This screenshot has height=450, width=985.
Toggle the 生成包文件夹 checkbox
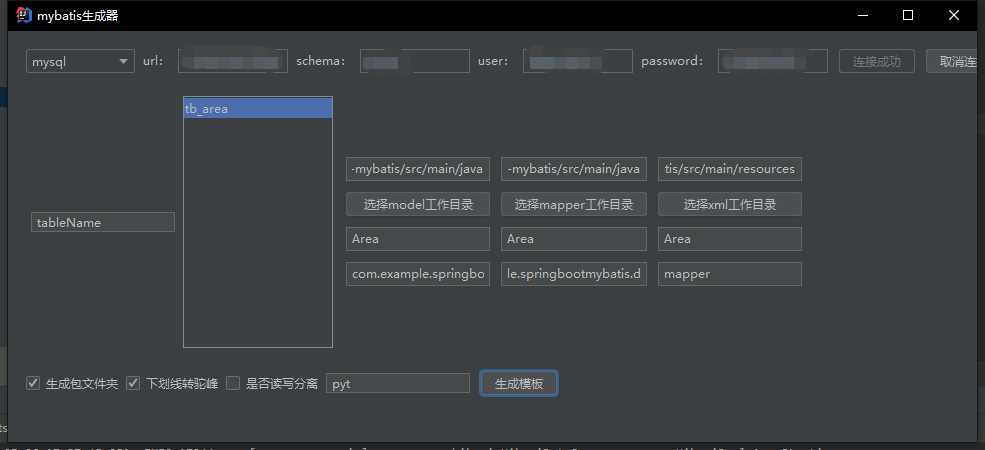click(33, 383)
